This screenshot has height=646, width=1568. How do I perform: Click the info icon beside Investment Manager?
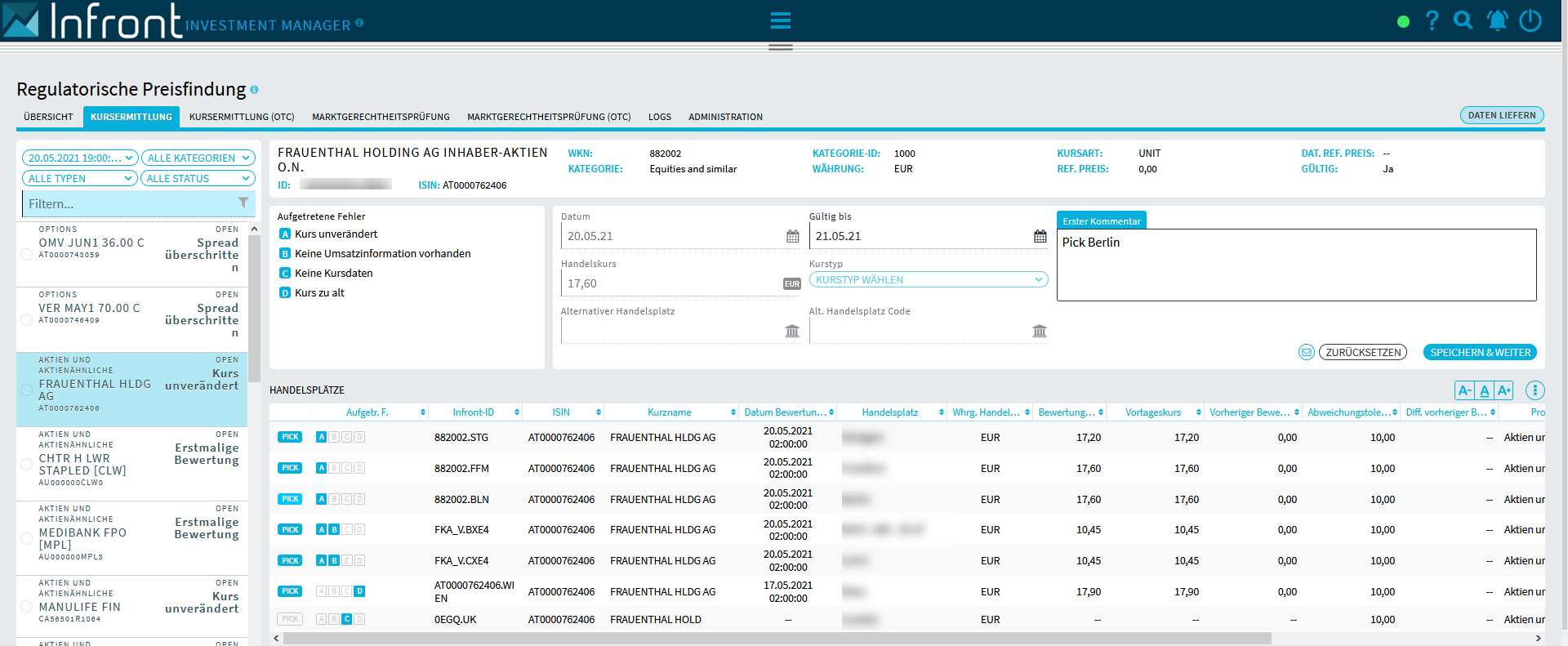[359, 23]
